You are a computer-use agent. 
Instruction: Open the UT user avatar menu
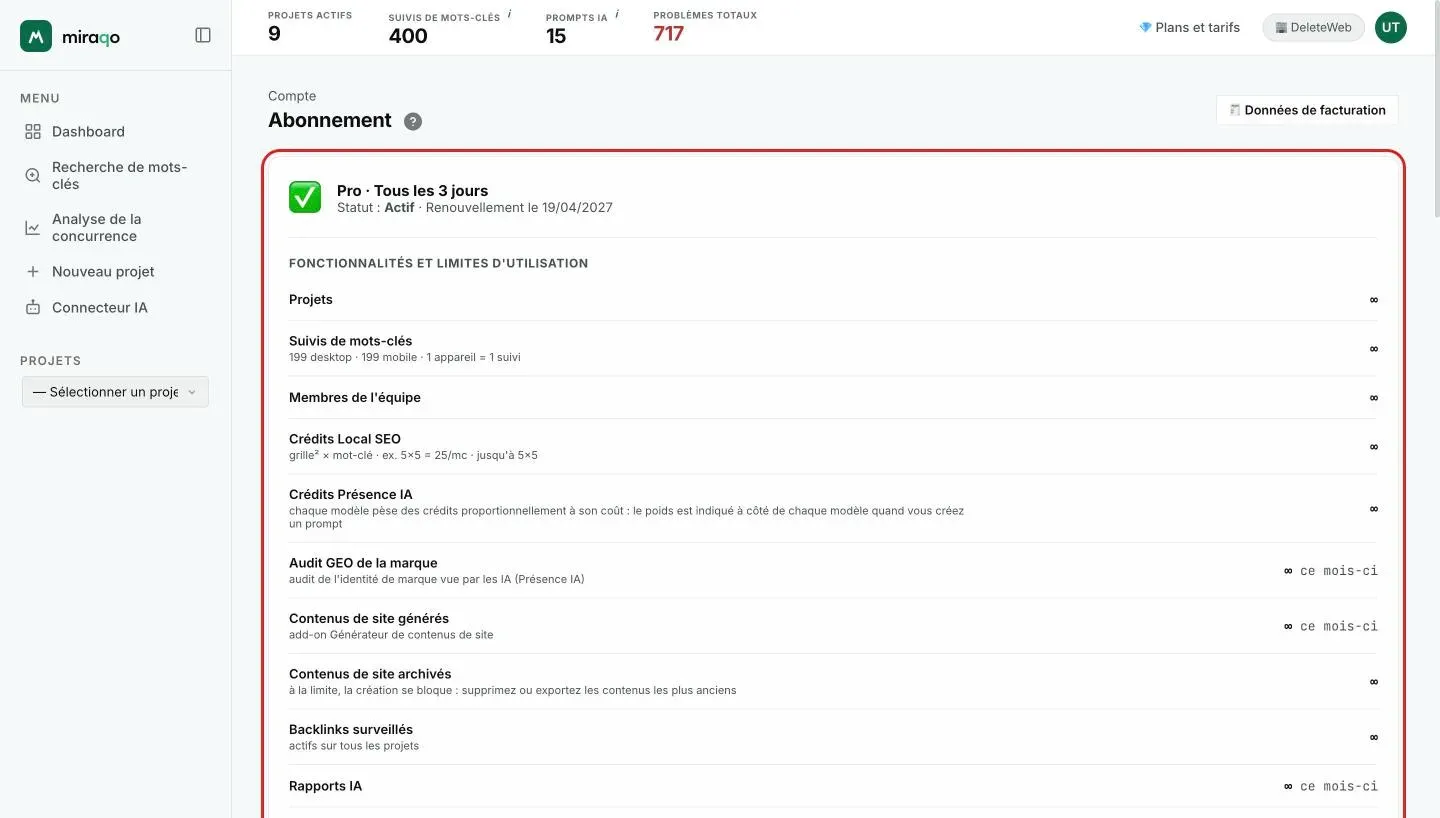(1390, 27)
